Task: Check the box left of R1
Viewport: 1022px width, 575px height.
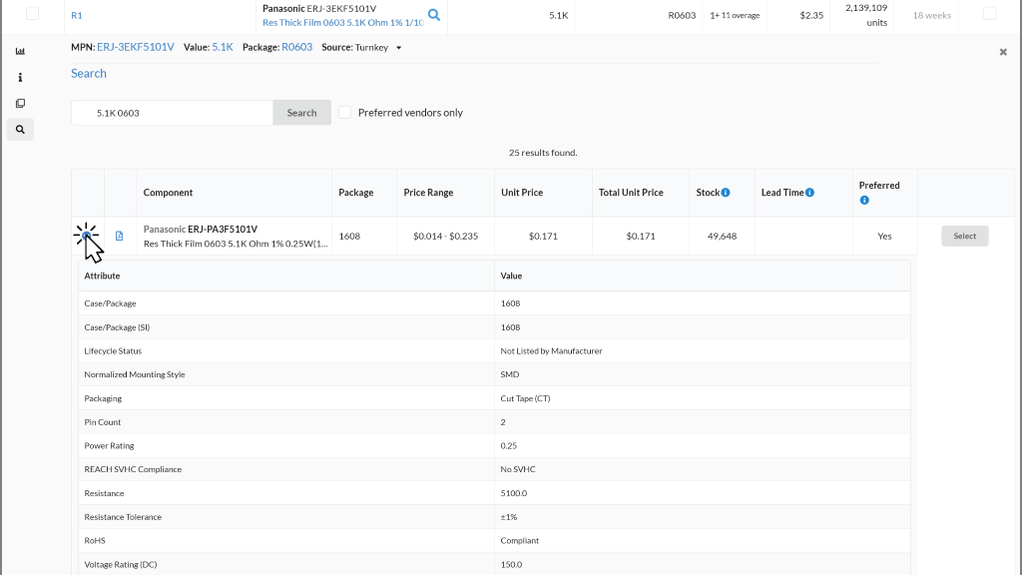Action: tap(32, 14)
